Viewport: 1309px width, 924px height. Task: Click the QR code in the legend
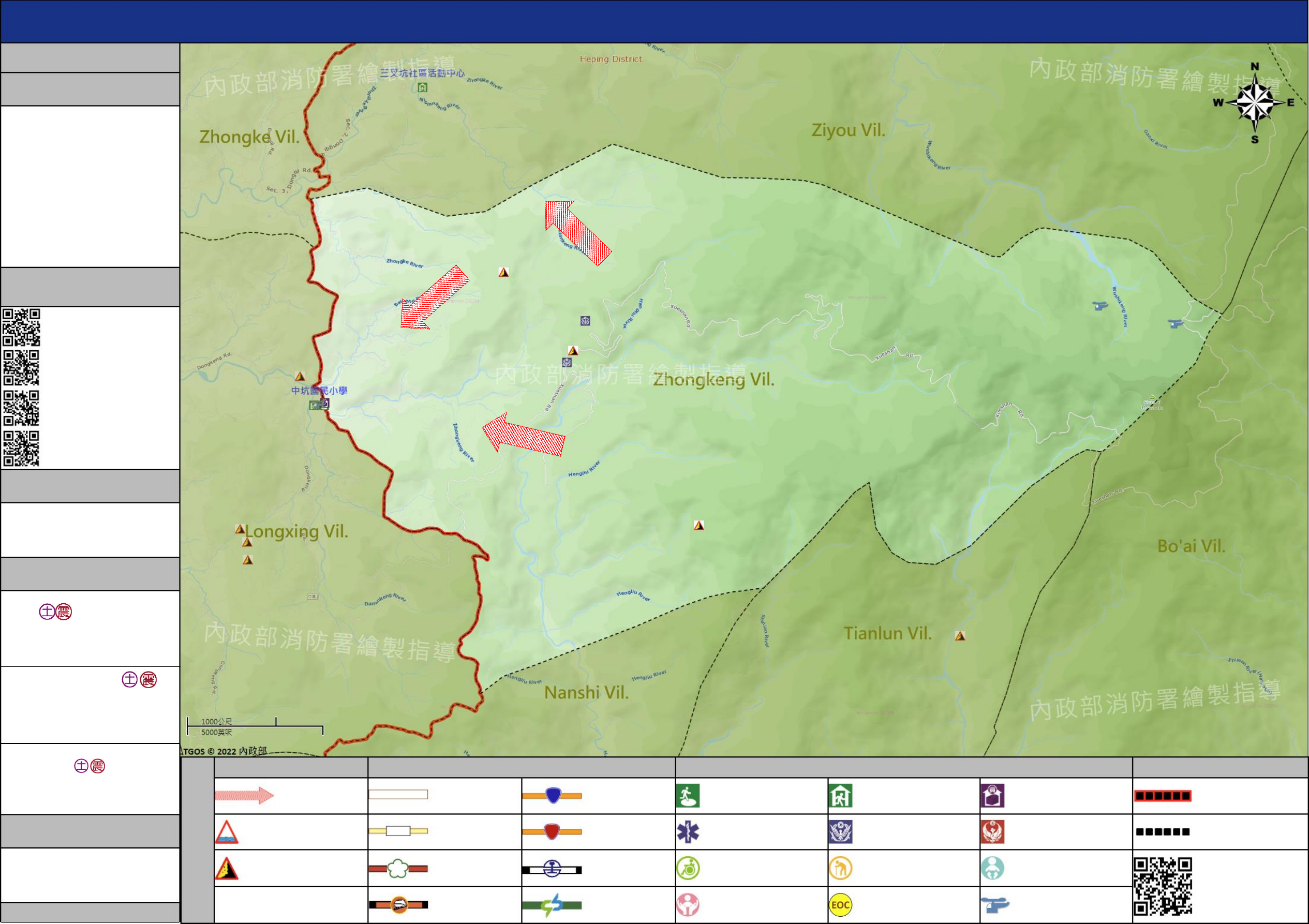1163,886
